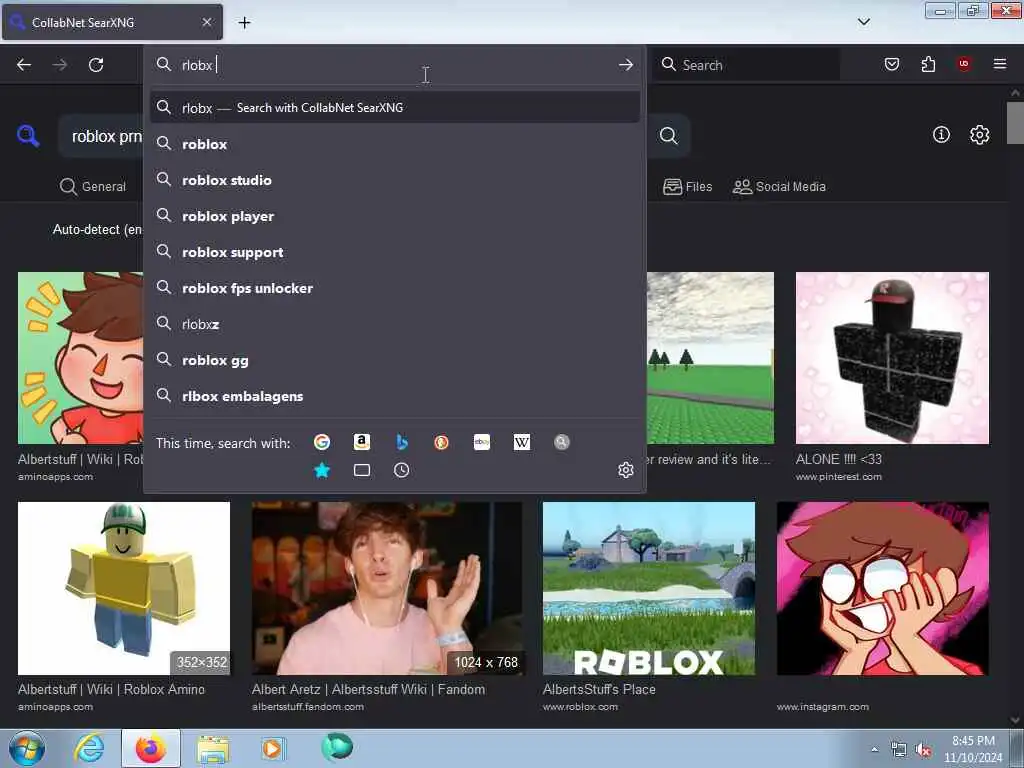Click the page vertical scrollbar thumb
The height and width of the screenshot is (768, 1024).
click(x=1015, y=123)
